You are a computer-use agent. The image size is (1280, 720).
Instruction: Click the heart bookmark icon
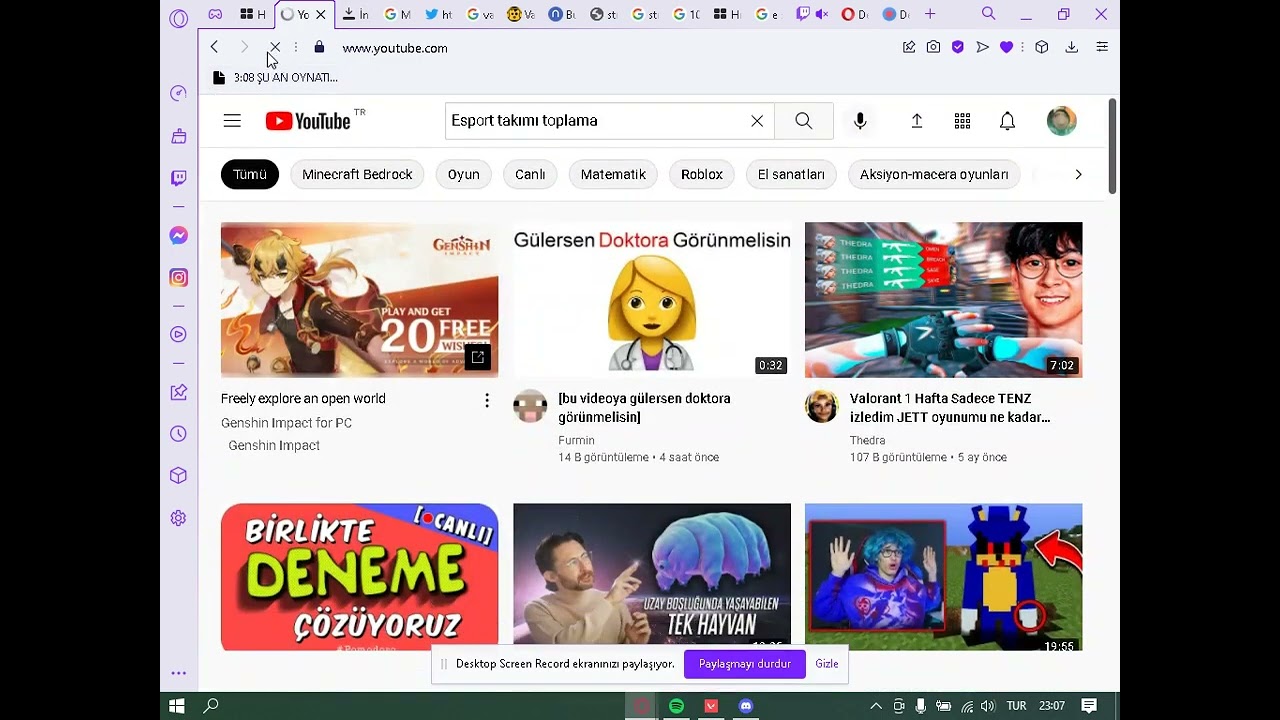click(x=1006, y=47)
